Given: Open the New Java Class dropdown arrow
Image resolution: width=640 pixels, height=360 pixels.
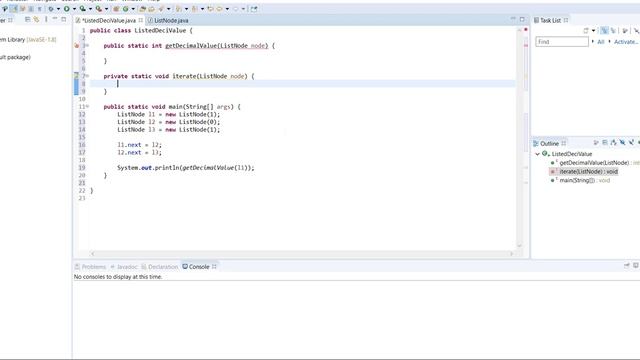Looking at the screenshot, I should click(x=133, y=9).
